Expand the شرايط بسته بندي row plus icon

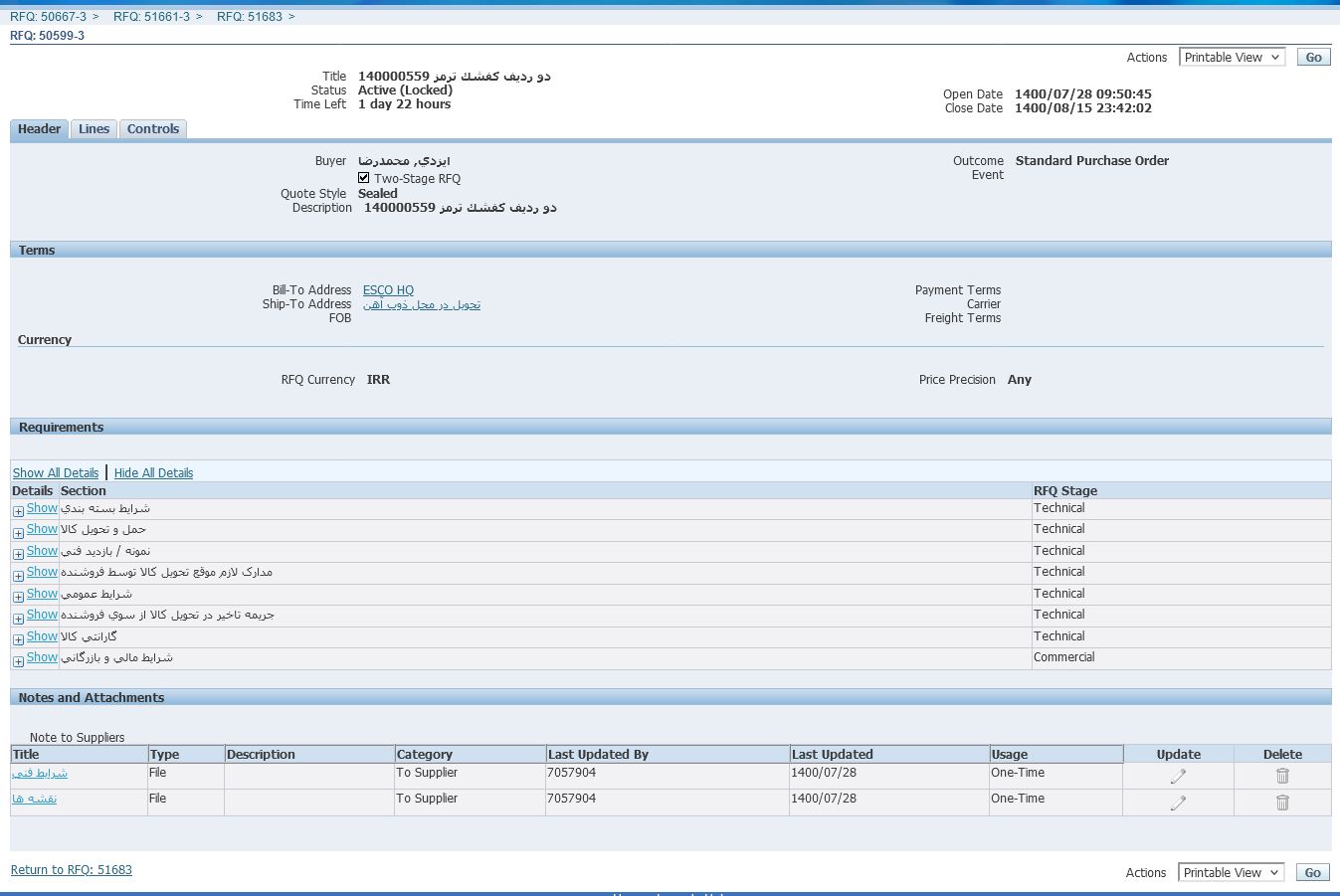tap(18, 511)
